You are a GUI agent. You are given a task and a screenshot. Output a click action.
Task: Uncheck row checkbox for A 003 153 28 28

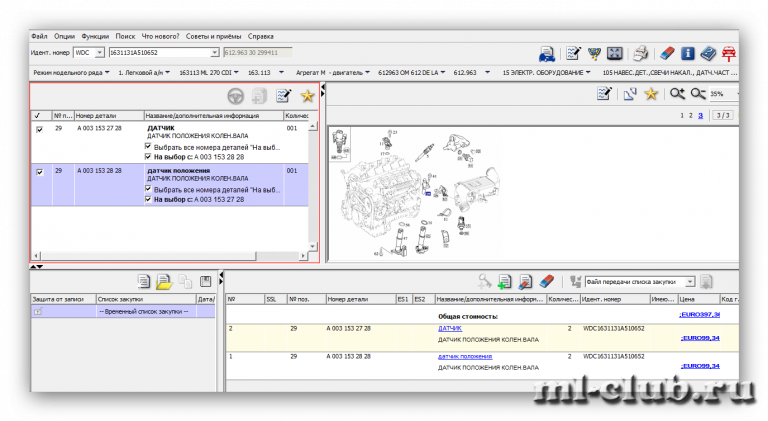[40, 172]
